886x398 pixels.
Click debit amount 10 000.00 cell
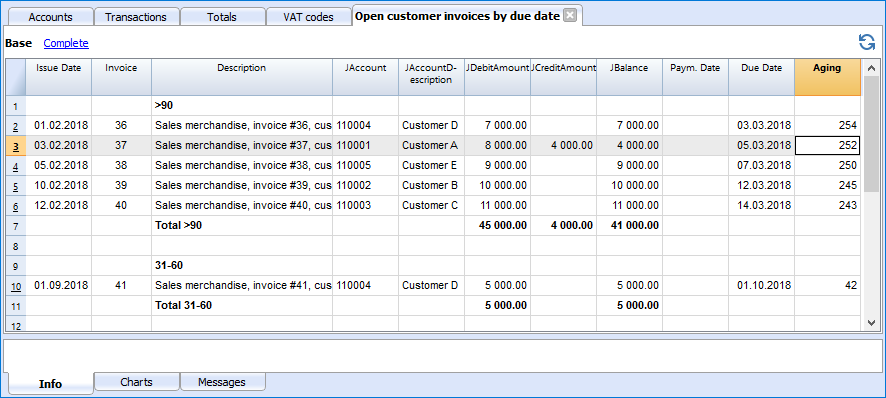(x=498, y=185)
